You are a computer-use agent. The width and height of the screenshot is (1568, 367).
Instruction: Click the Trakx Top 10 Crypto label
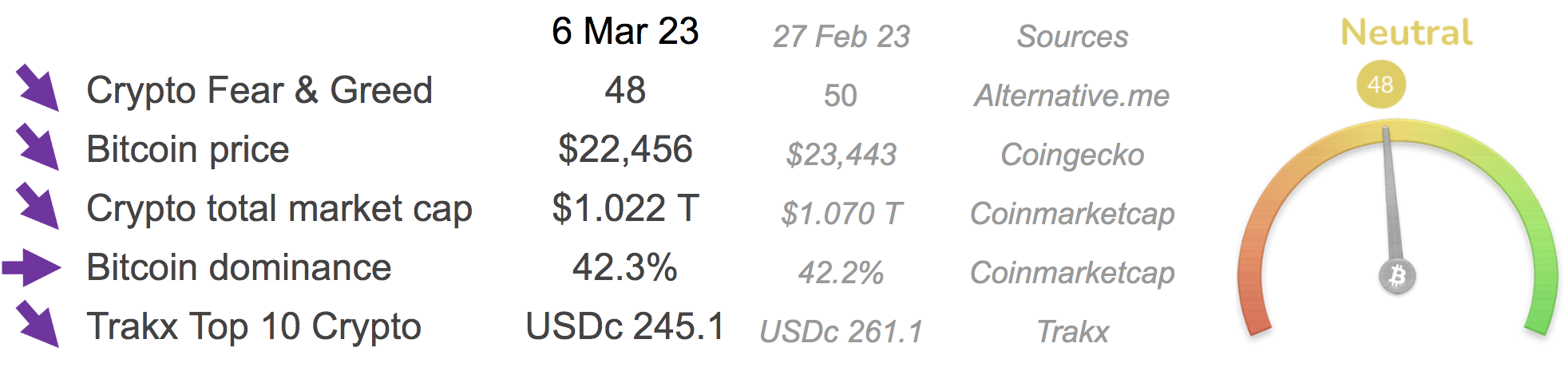254,326
